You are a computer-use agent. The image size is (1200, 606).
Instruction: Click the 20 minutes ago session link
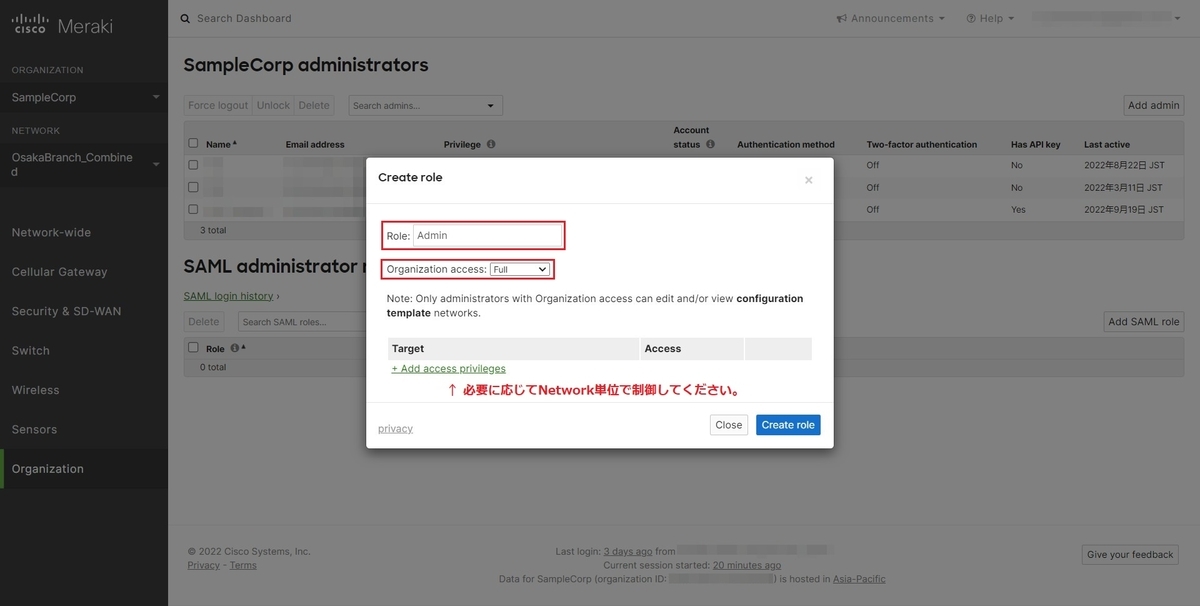pyautogui.click(x=747, y=565)
